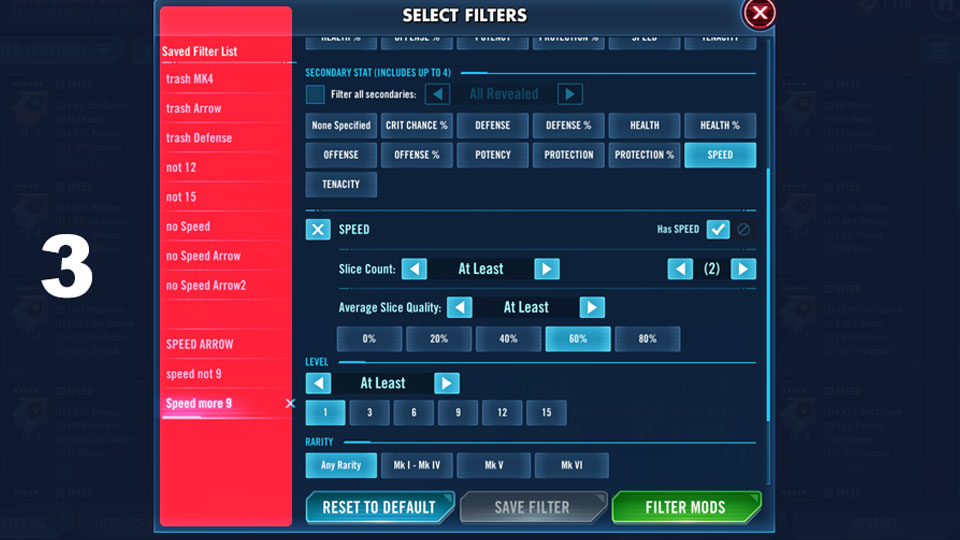960x540 pixels.
Task: Click RESET TO DEFAULT button
Action: click(380, 508)
